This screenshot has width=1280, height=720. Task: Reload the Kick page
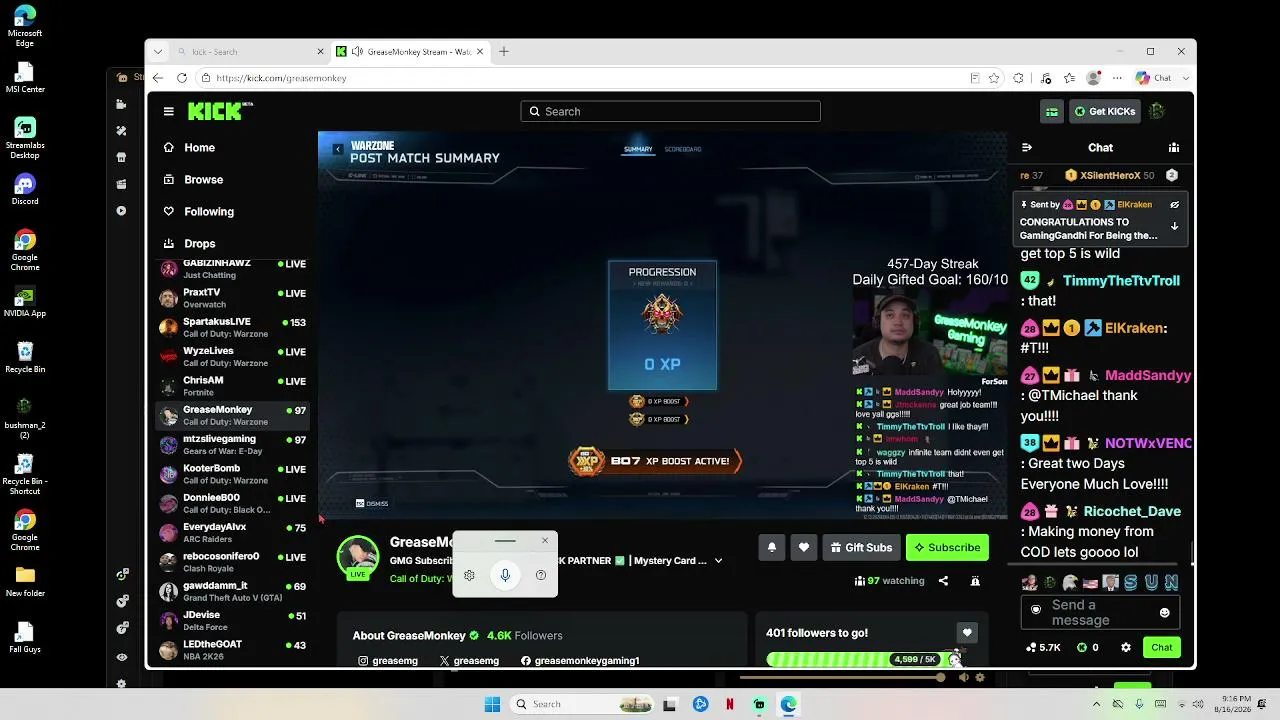pyautogui.click(x=182, y=78)
